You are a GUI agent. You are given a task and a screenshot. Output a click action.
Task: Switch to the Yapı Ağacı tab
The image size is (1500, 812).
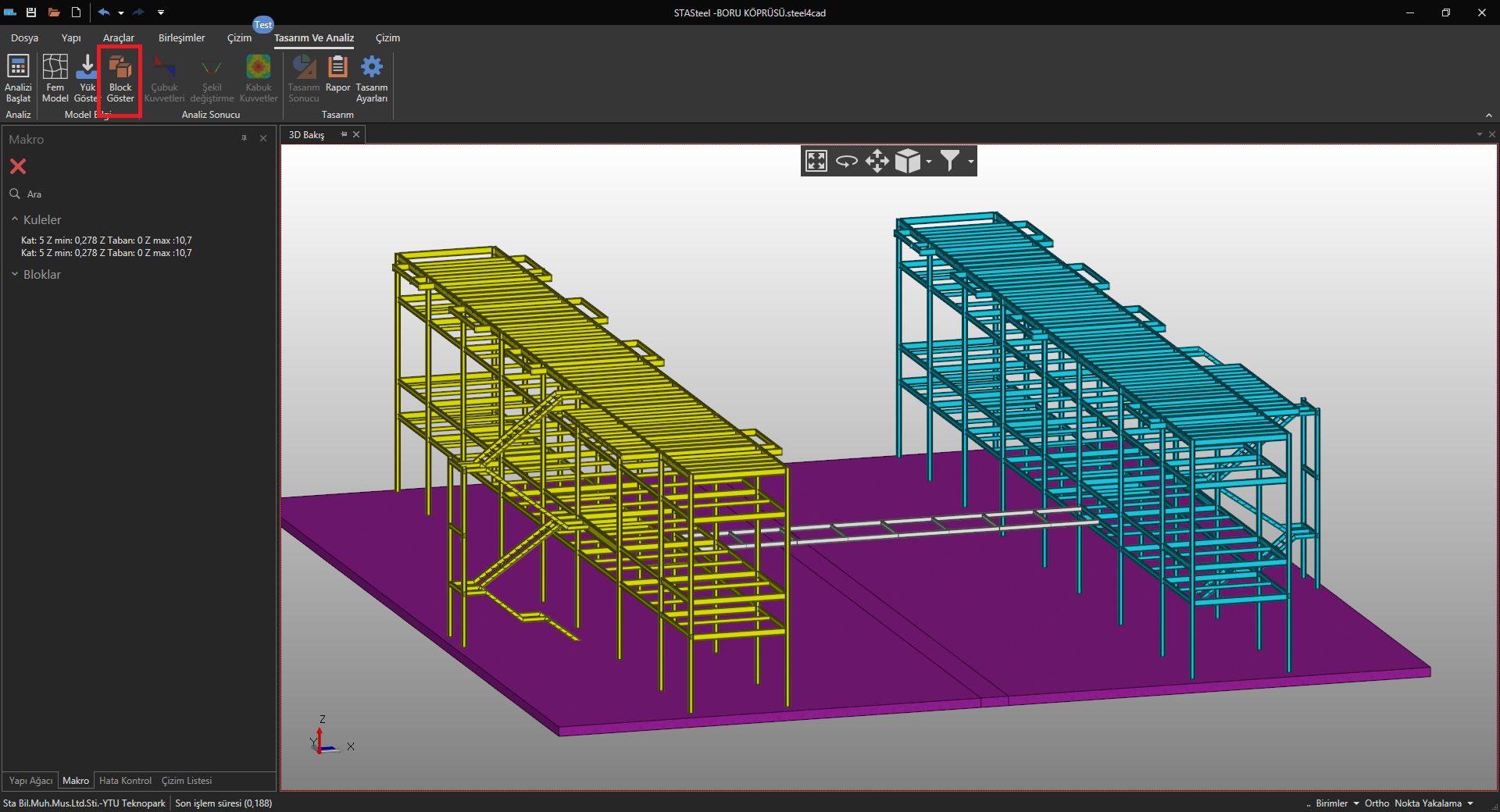[30, 781]
